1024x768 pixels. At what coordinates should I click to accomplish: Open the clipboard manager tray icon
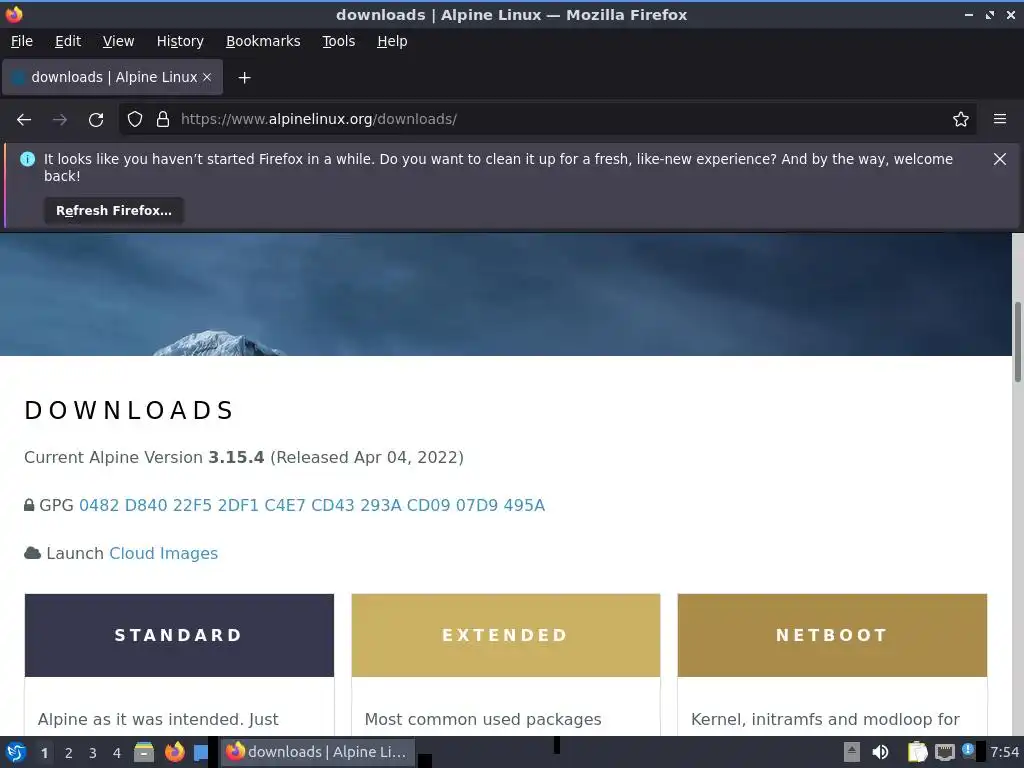click(918, 752)
